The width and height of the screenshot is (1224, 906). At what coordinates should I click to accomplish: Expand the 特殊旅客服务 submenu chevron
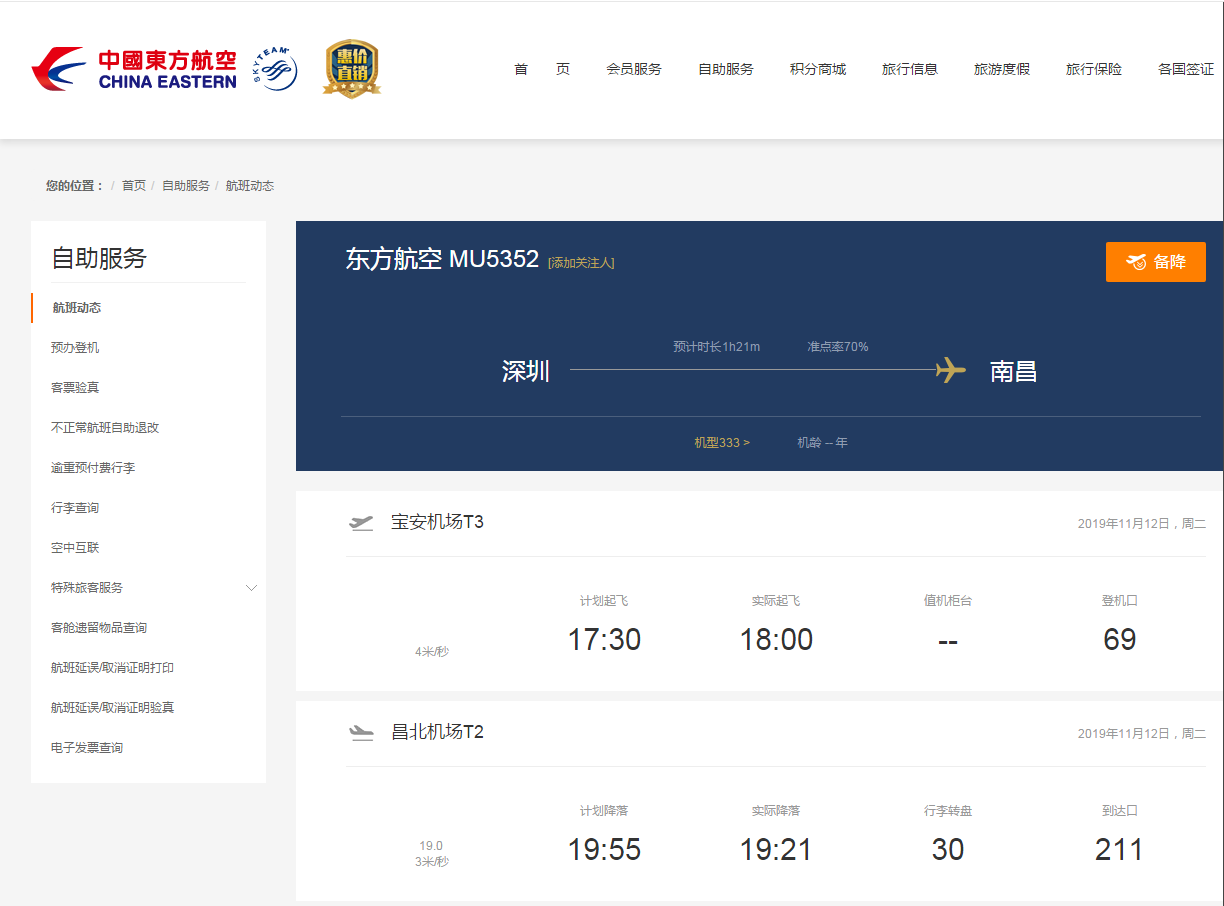coord(252,588)
